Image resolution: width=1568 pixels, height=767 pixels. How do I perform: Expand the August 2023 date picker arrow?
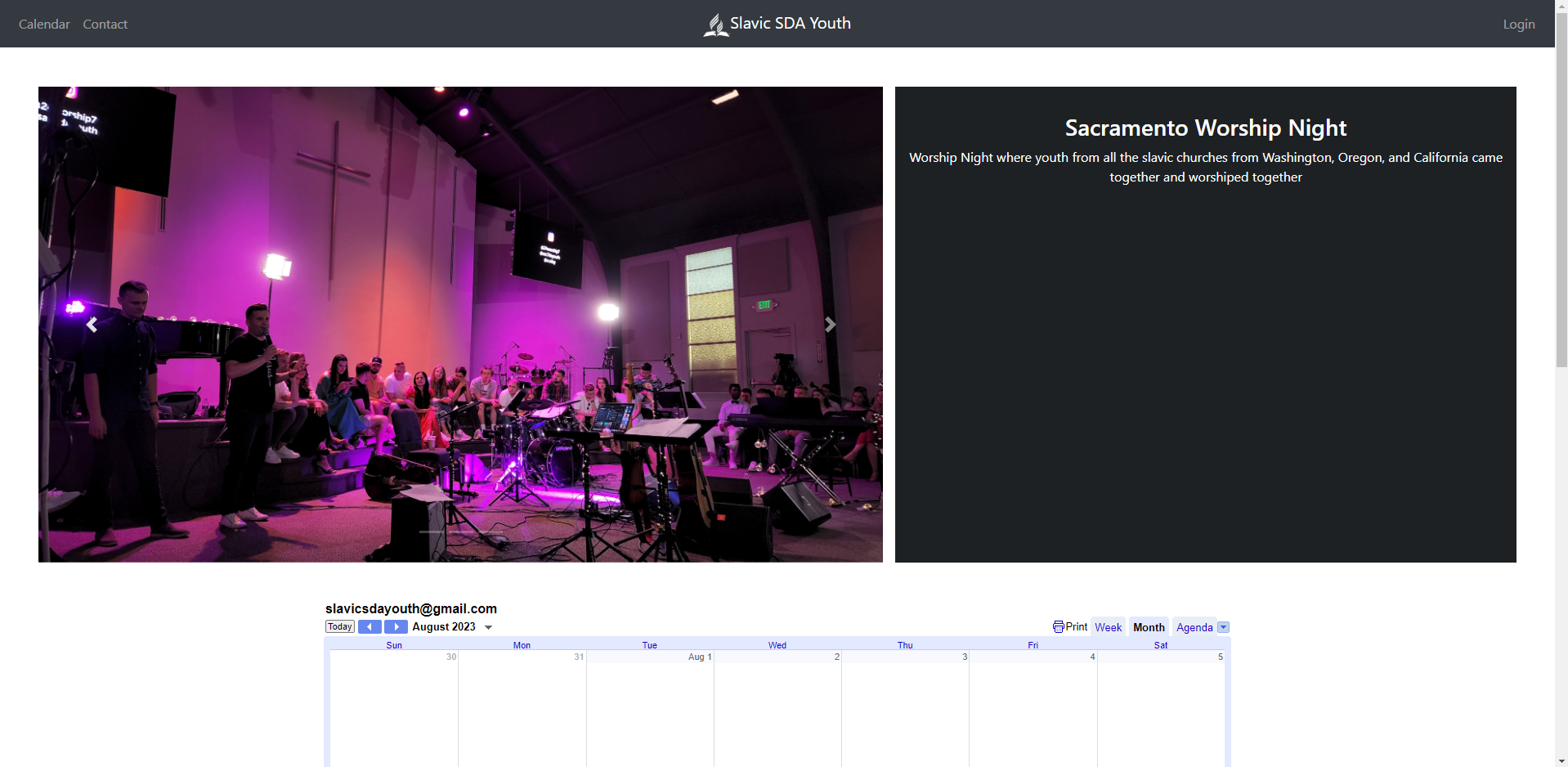point(489,628)
